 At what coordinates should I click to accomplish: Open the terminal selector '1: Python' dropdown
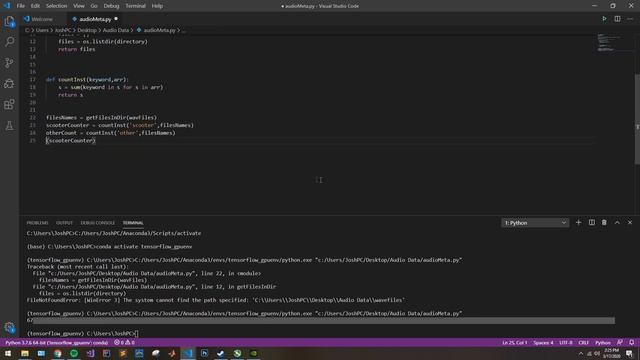[x=535, y=223]
